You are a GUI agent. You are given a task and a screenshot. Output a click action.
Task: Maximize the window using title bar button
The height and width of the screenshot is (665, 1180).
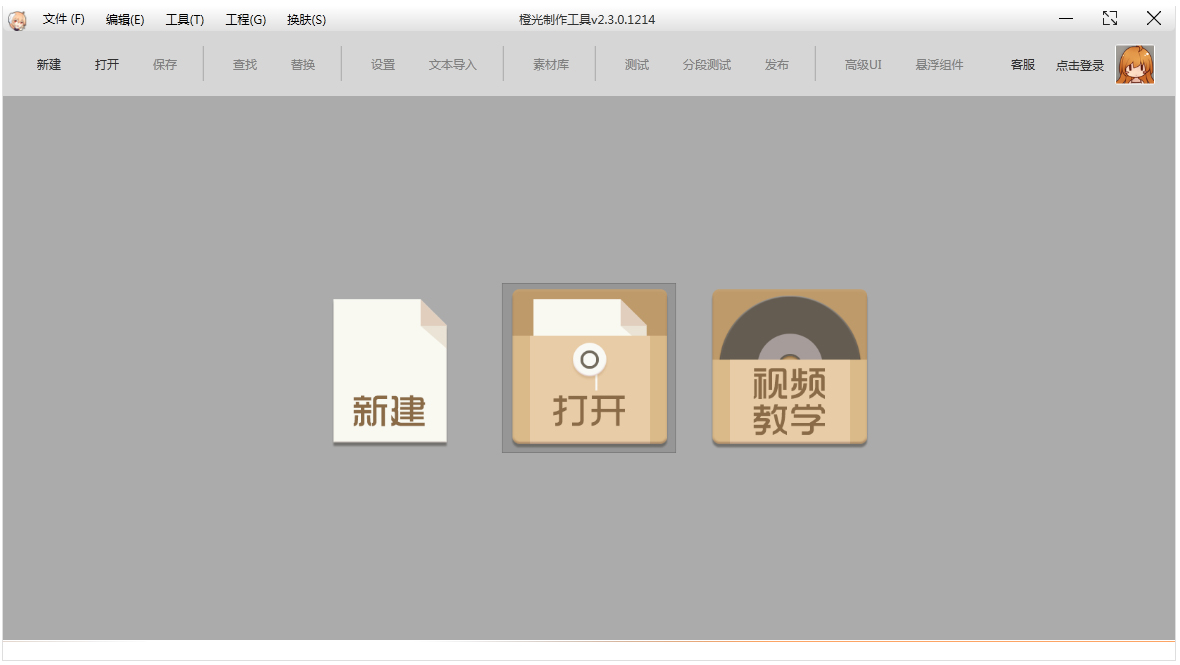click(1110, 19)
